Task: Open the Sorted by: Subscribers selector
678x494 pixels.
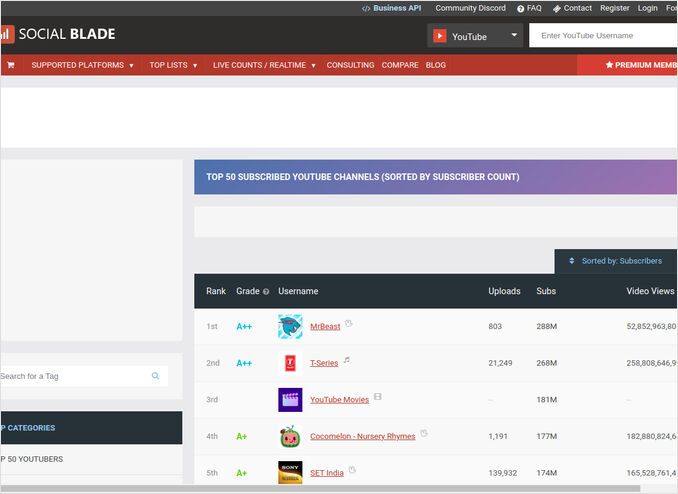Action: click(x=616, y=261)
